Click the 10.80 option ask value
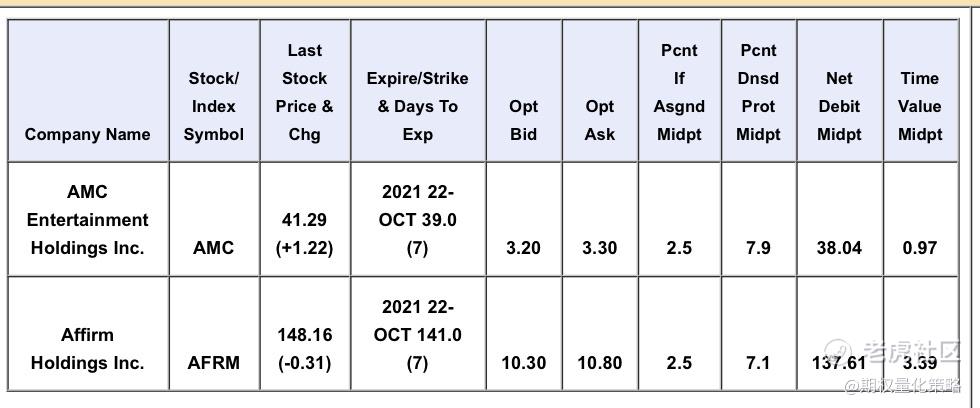This screenshot has height=408, width=980. coord(600,363)
